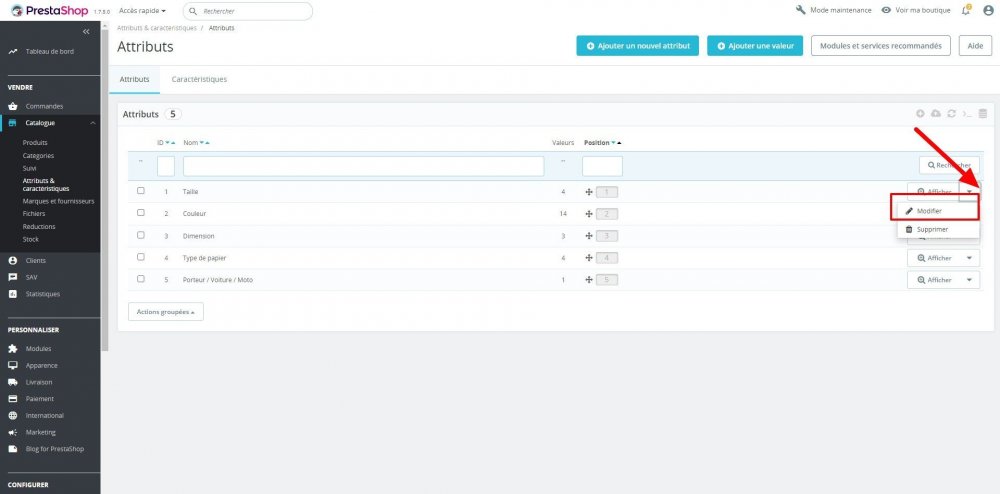Collapse the sidebar with the double-chevron icon
The image size is (1000, 494).
pos(86,31)
